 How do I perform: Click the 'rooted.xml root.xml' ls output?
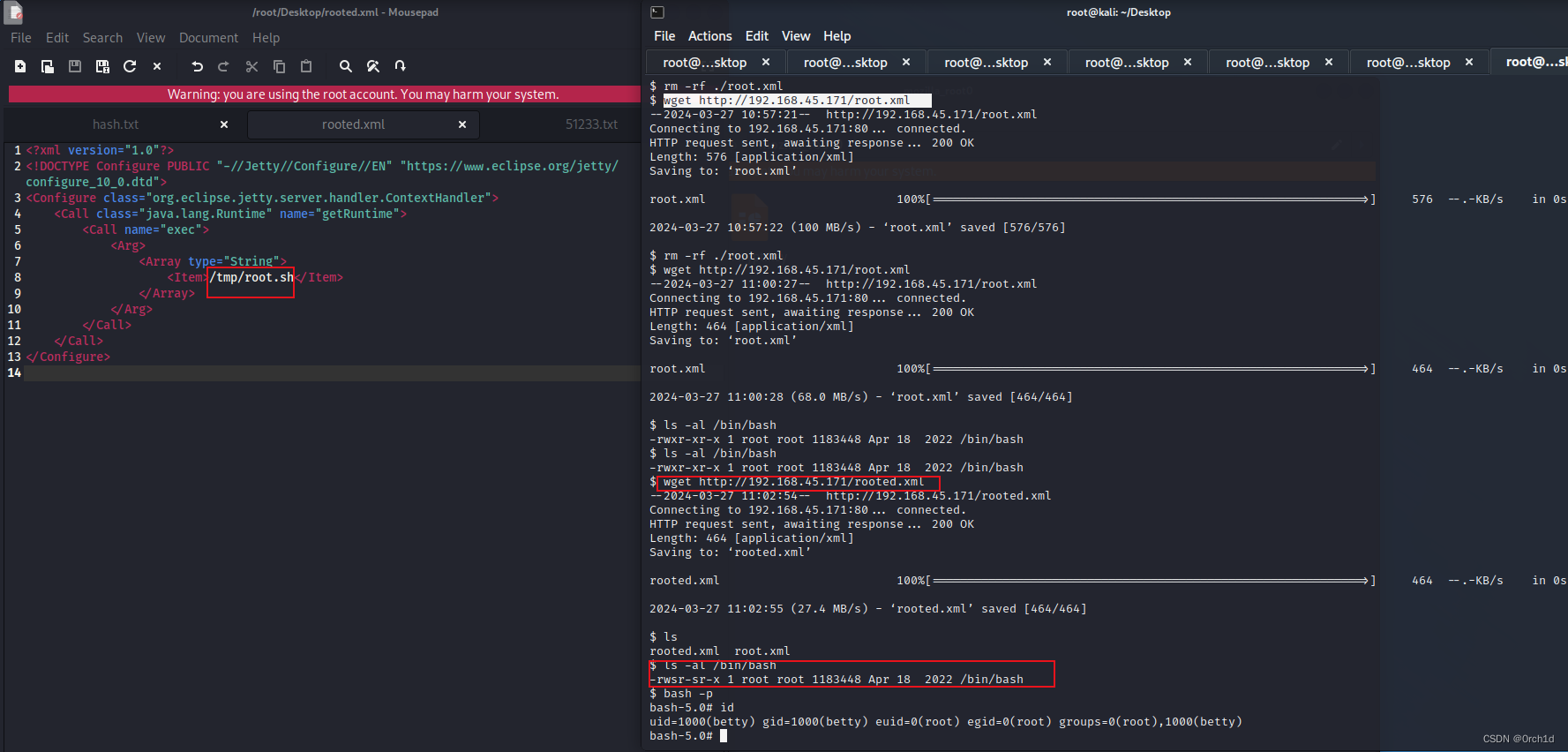click(720, 651)
